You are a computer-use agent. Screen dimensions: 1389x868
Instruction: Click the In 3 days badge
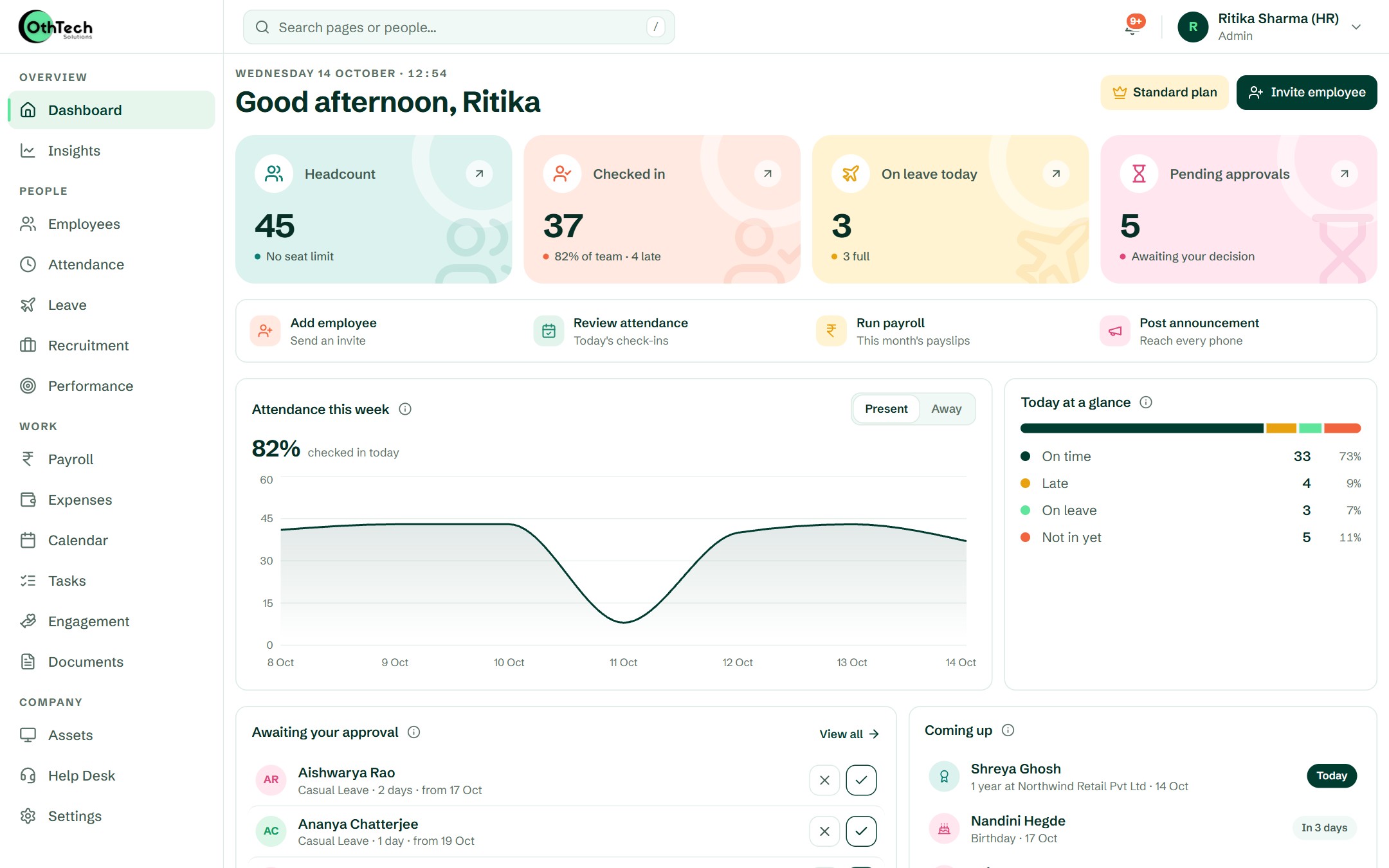click(1324, 828)
